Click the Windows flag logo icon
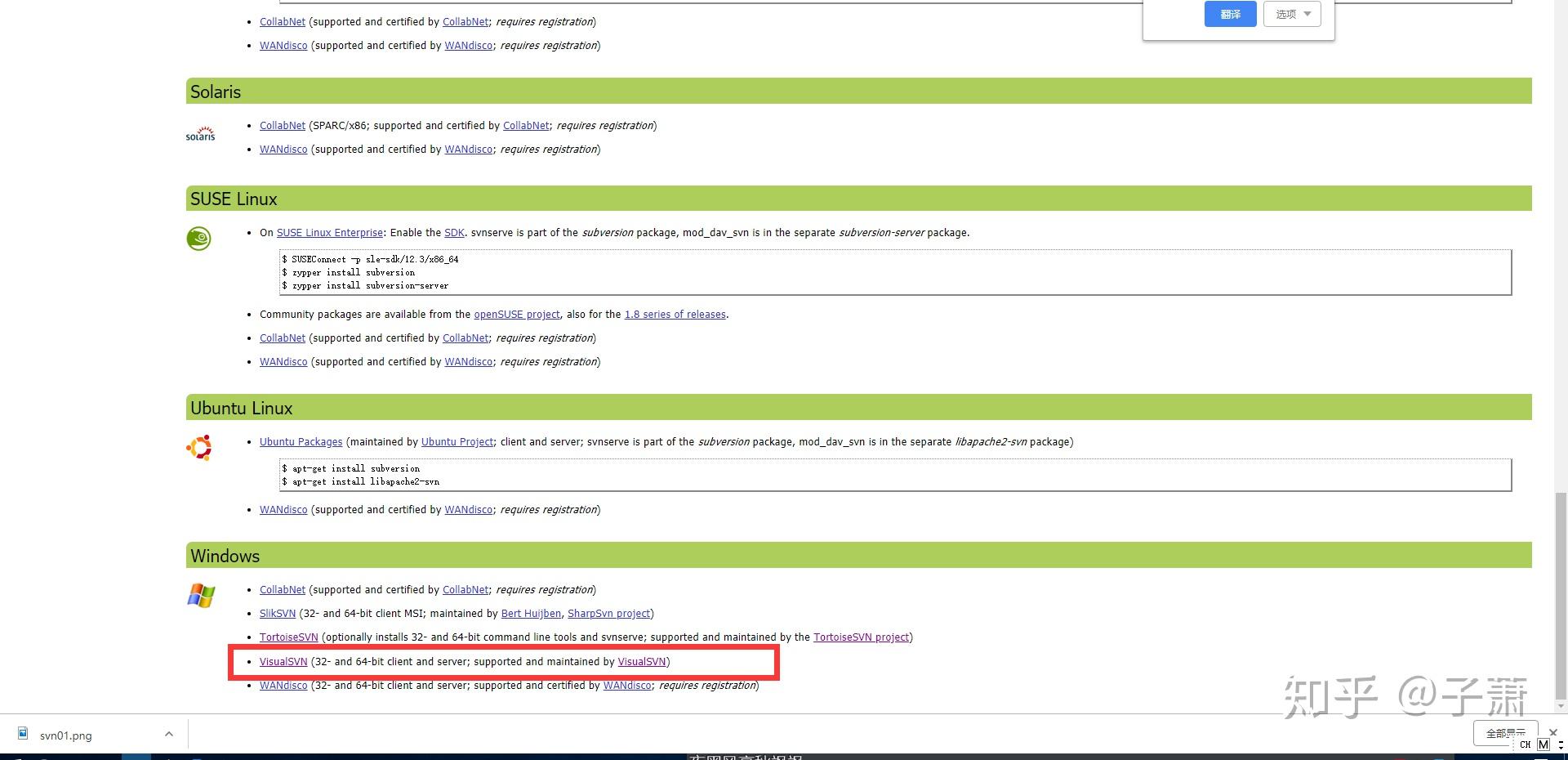Image resolution: width=1568 pixels, height=760 pixels. click(x=201, y=595)
